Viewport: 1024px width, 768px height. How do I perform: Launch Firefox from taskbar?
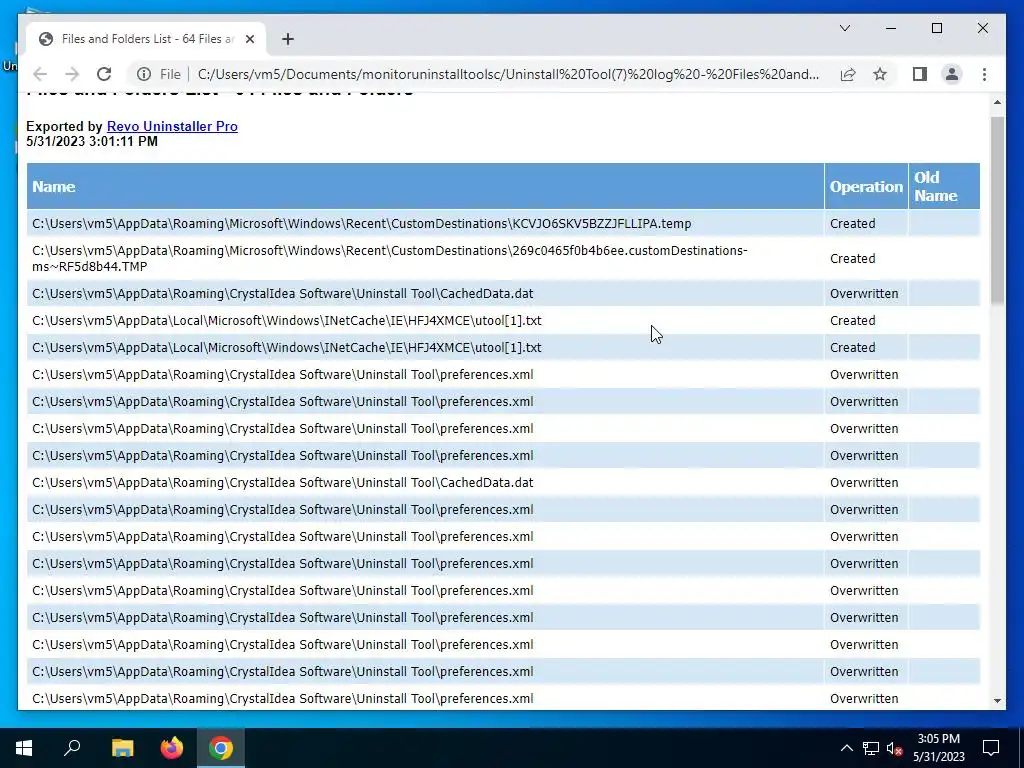click(x=172, y=748)
